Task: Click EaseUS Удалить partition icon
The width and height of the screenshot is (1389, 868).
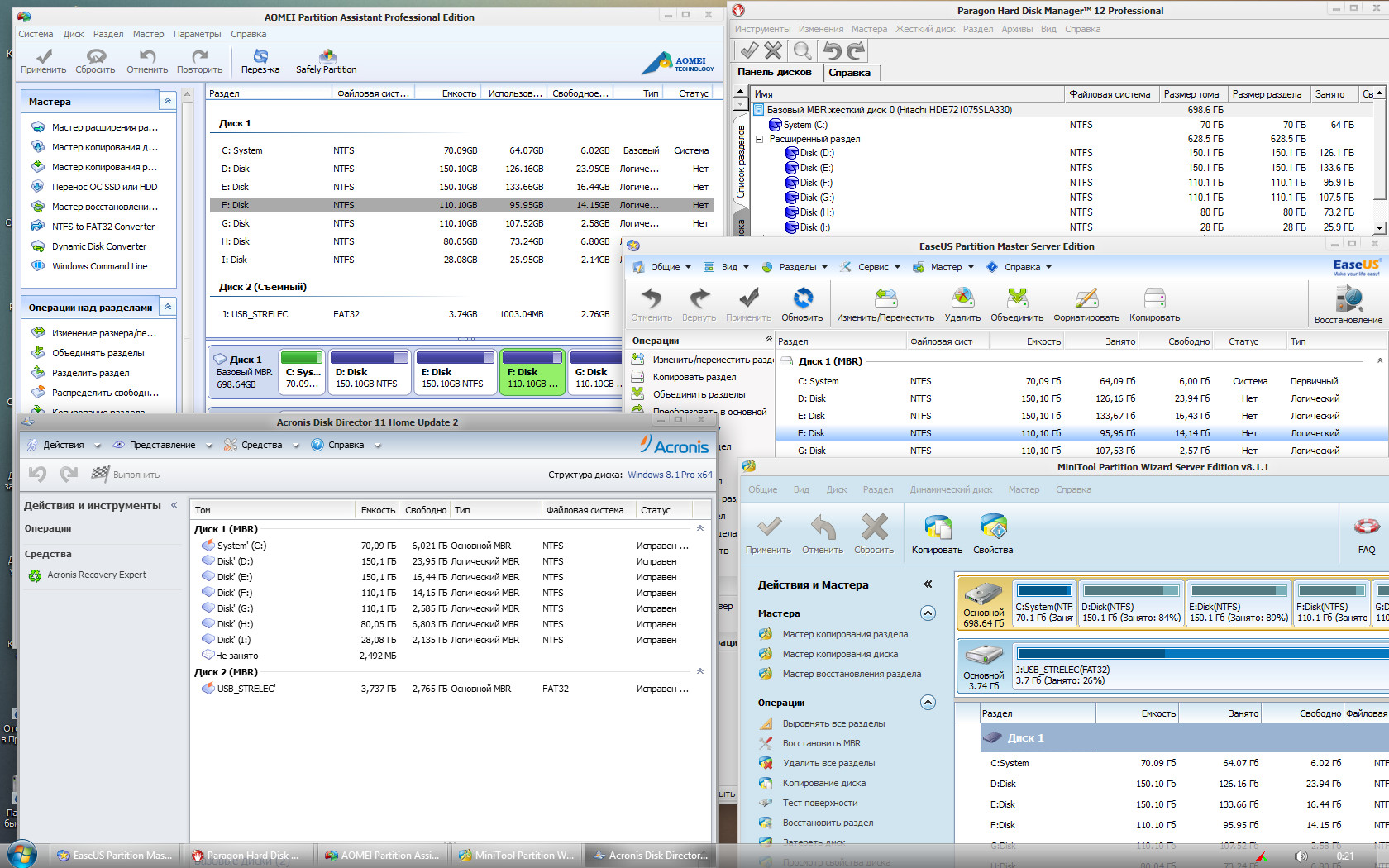Action: tap(962, 298)
